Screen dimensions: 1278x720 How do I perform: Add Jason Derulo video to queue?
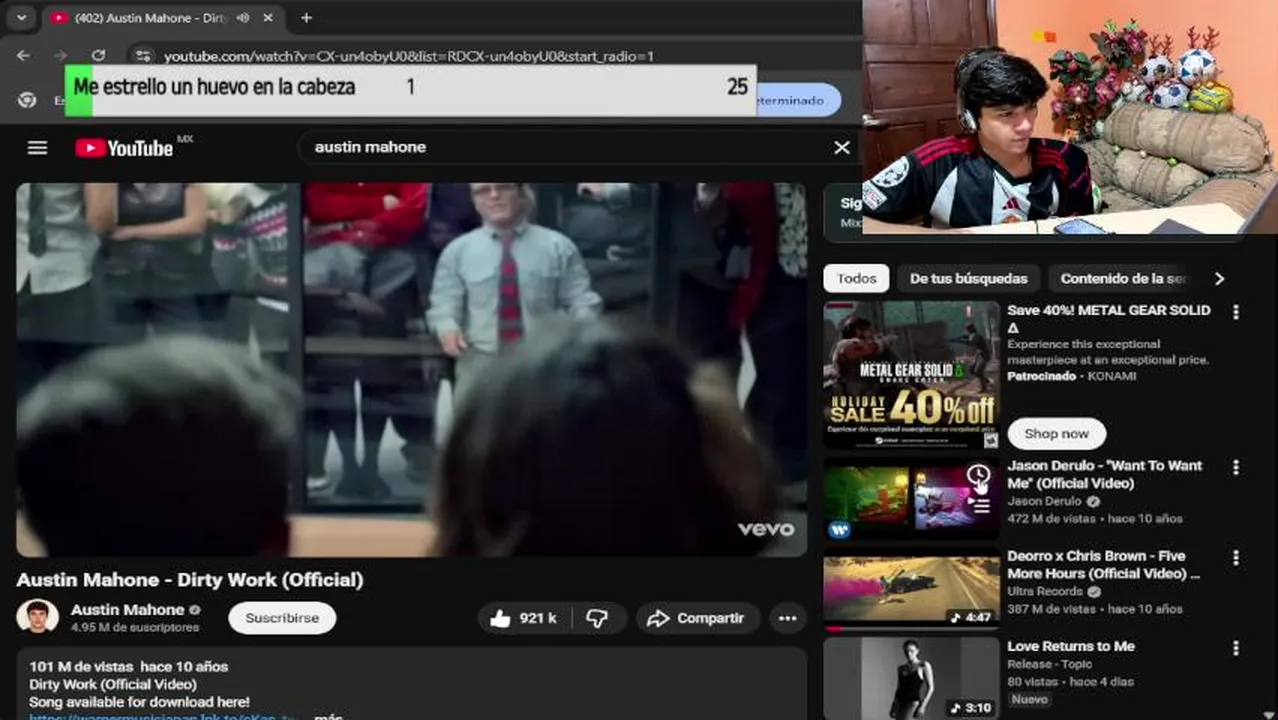coord(980,506)
